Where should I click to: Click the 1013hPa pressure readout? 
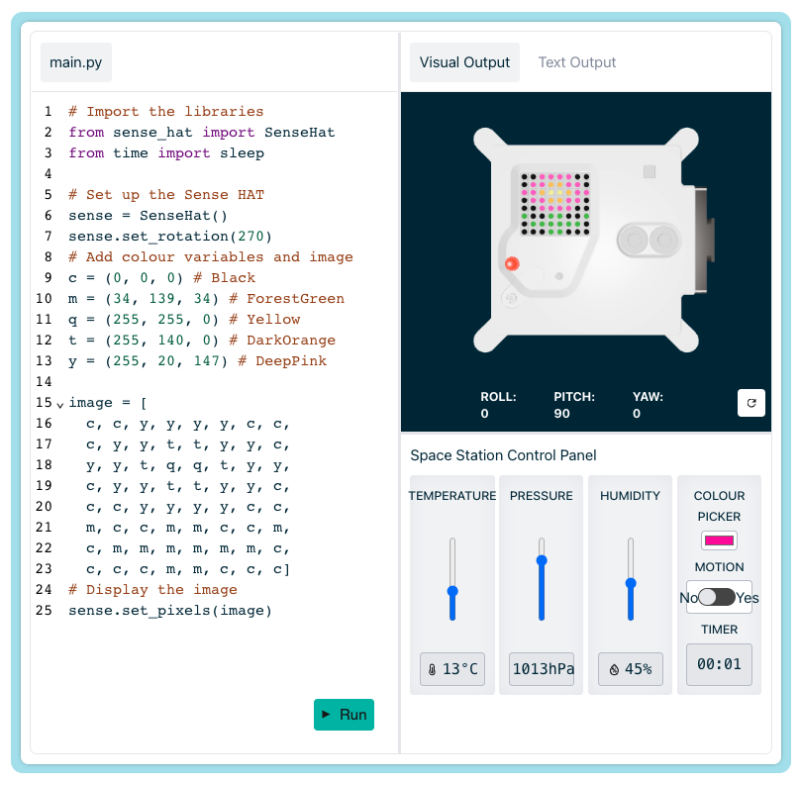tap(541, 668)
